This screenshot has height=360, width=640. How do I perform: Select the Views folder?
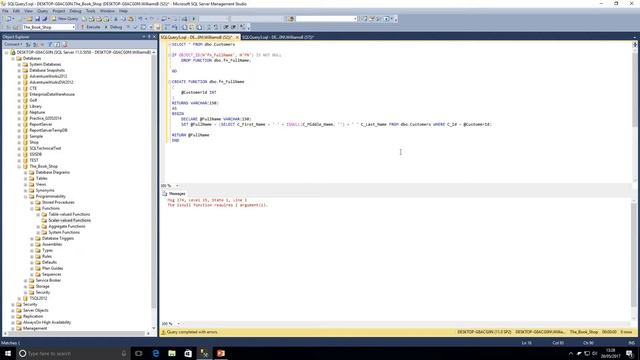click(x=41, y=184)
